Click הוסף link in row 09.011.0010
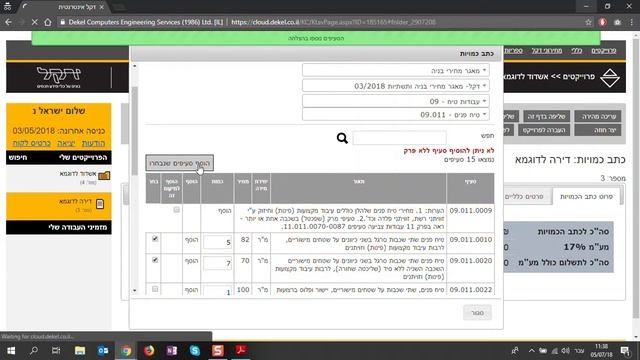The image size is (640, 360). click(x=191, y=240)
